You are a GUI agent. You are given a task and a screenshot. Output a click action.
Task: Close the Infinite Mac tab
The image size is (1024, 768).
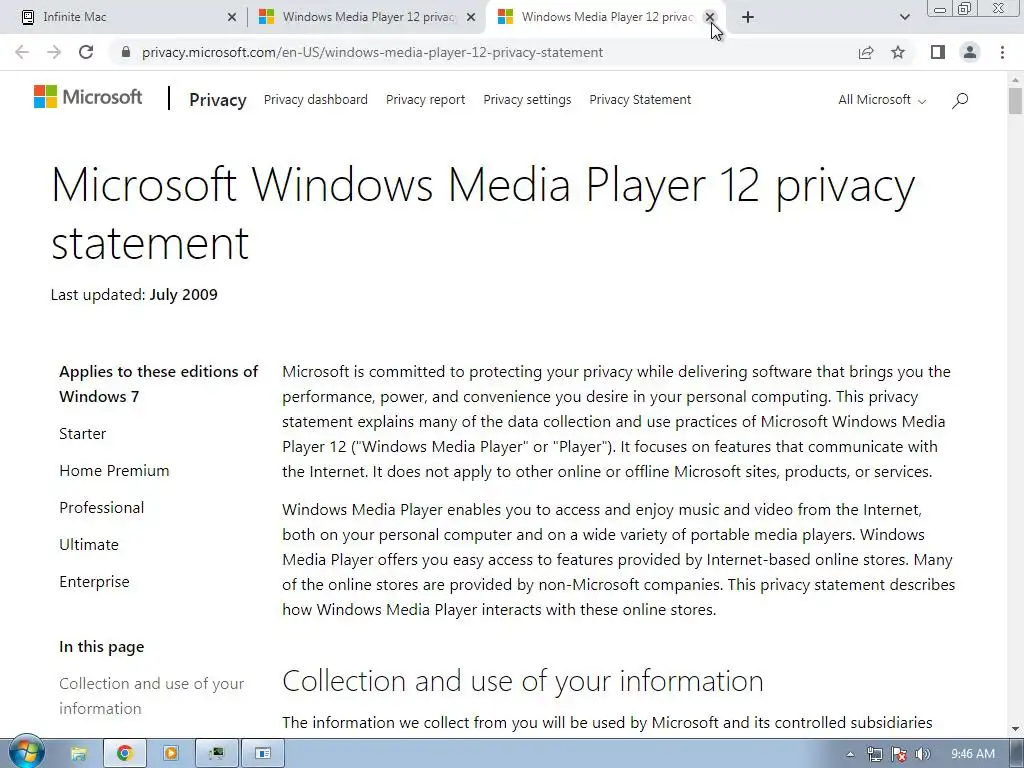pos(232,17)
